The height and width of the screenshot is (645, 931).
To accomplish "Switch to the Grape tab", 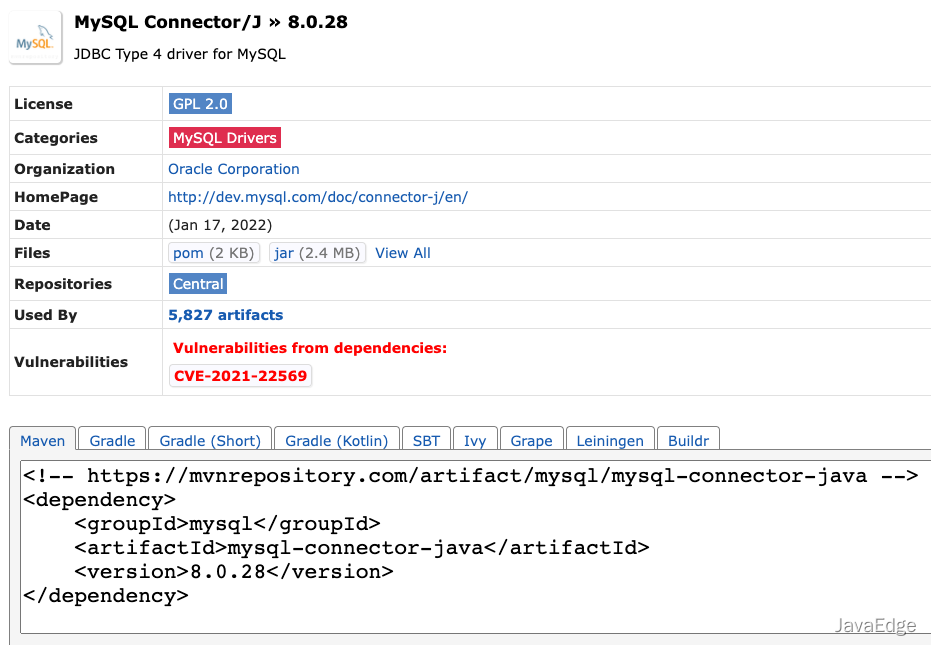I will coord(531,441).
